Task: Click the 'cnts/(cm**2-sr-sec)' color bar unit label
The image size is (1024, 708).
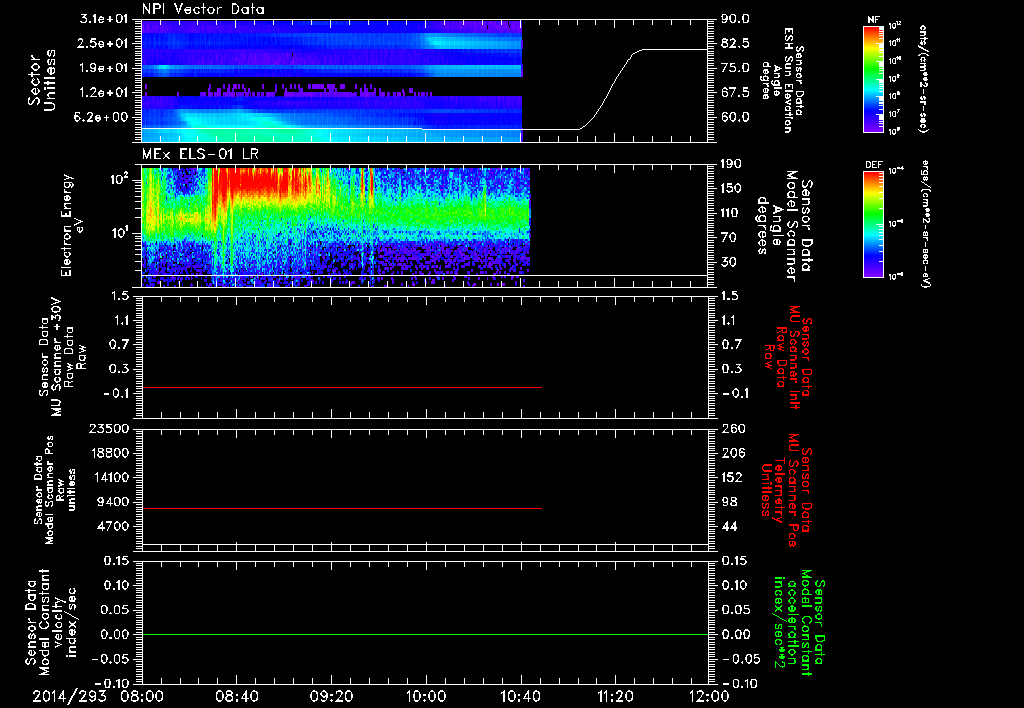Action: tap(923, 79)
